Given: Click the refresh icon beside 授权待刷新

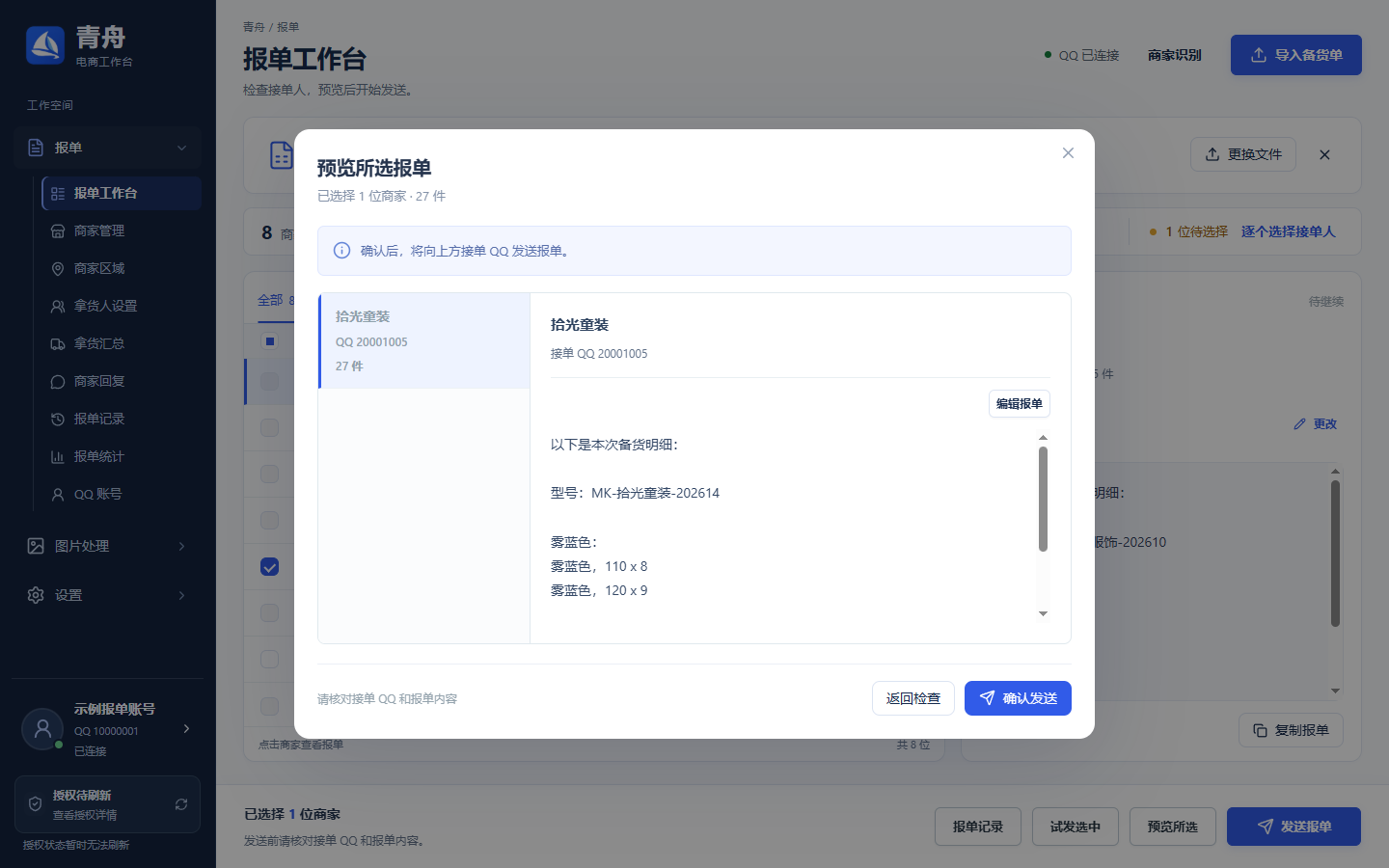Looking at the screenshot, I should tap(181, 804).
